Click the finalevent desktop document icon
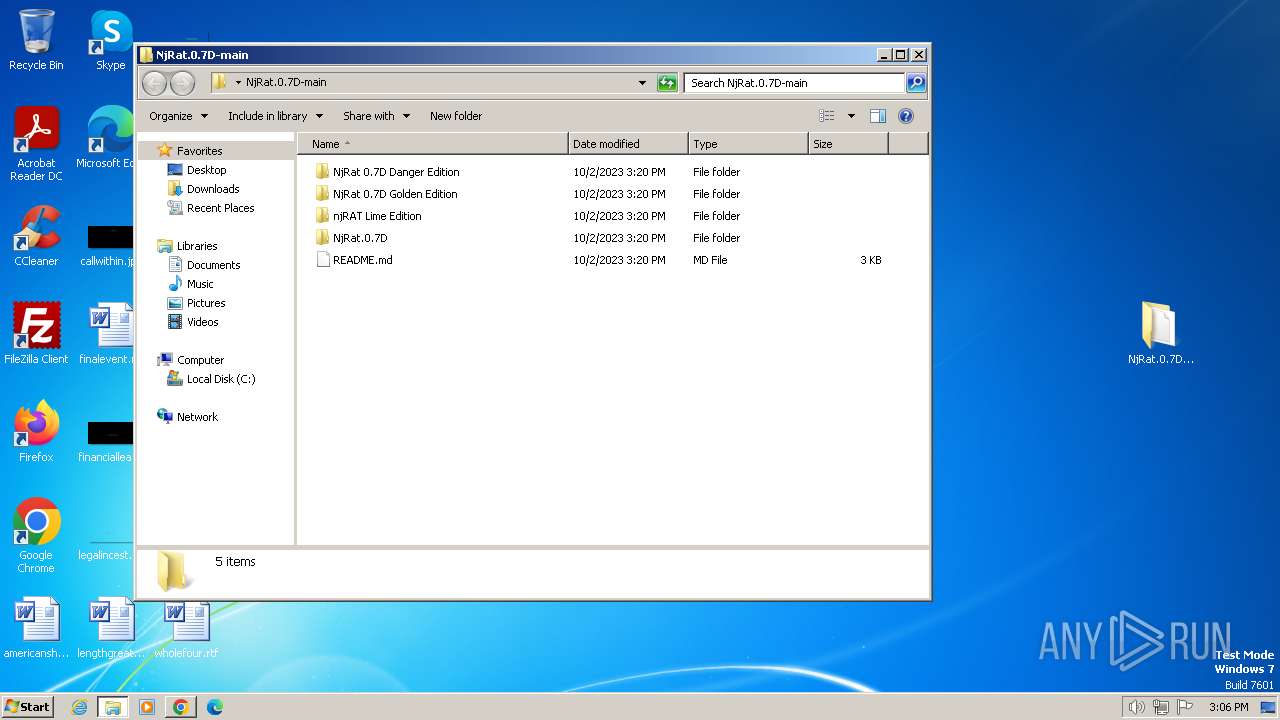1280x720 pixels. click(x=108, y=334)
